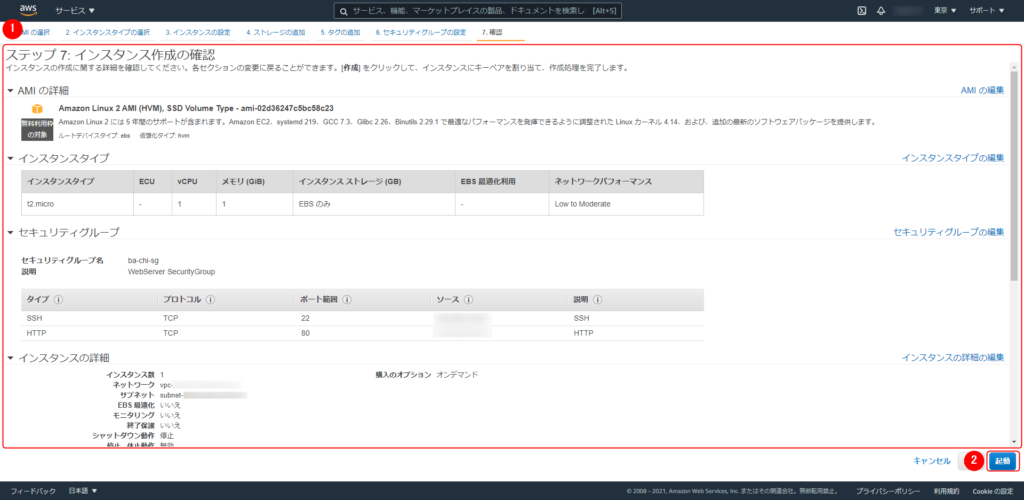Click the scrollbar down arrow

[x=1014, y=441]
